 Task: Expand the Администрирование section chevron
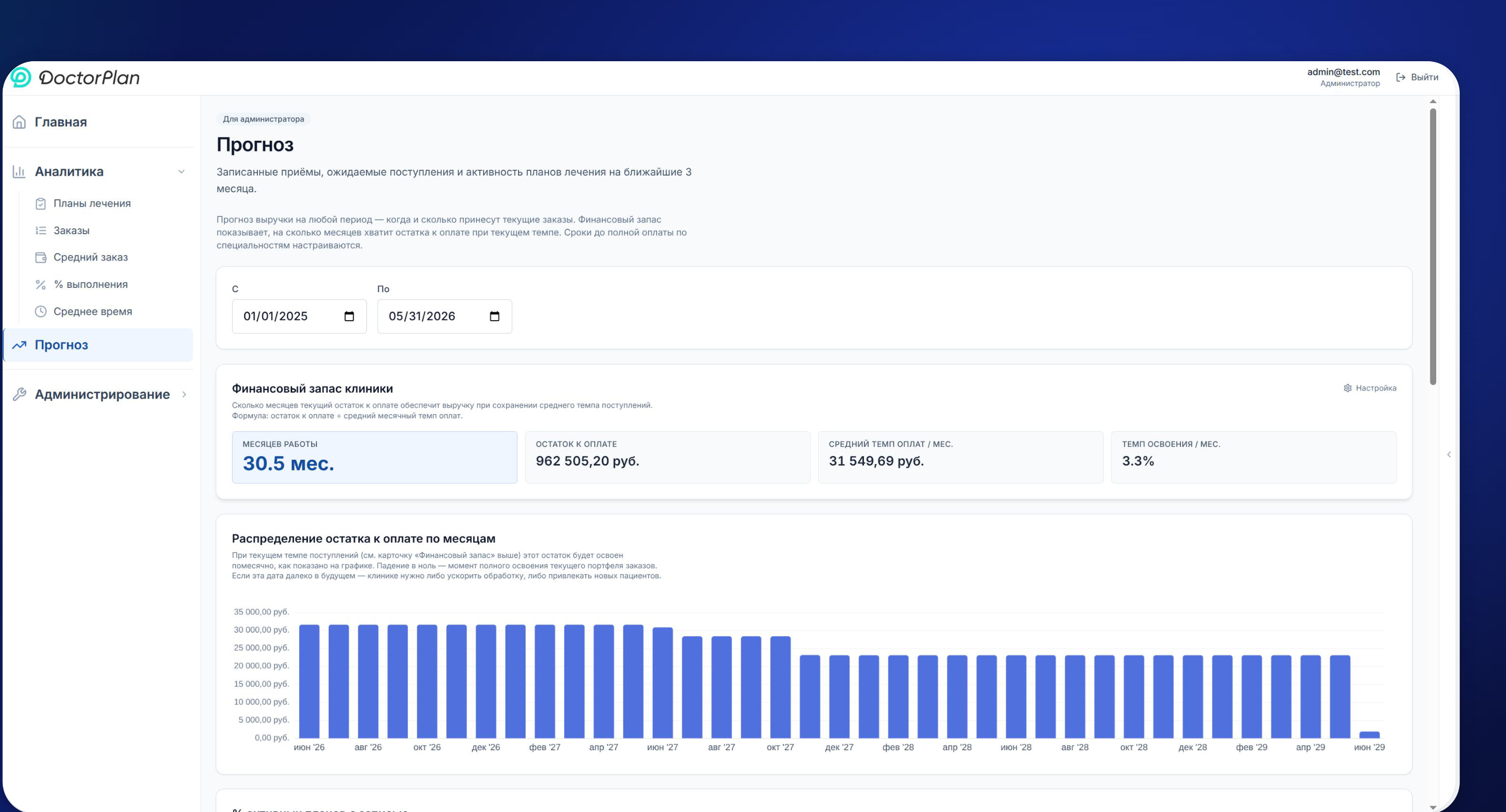(x=184, y=394)
